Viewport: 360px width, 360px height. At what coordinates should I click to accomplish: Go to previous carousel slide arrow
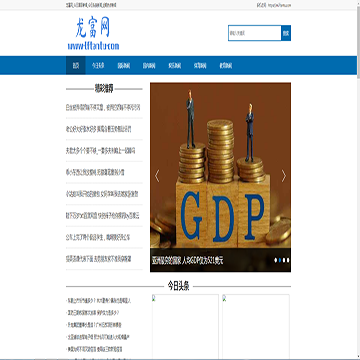(157, 176)
